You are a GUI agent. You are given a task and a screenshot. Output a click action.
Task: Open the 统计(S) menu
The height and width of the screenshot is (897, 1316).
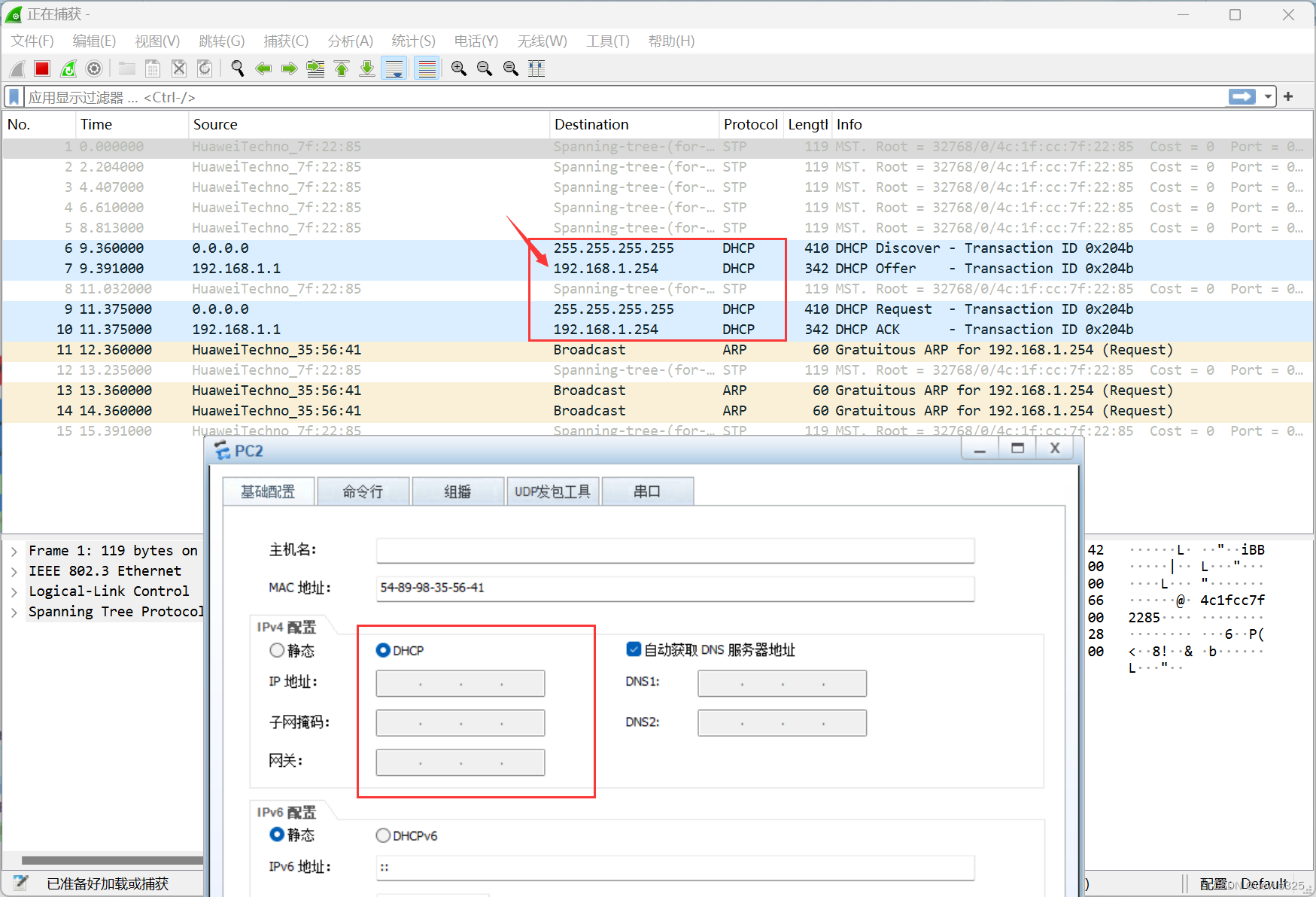(413, 41)
